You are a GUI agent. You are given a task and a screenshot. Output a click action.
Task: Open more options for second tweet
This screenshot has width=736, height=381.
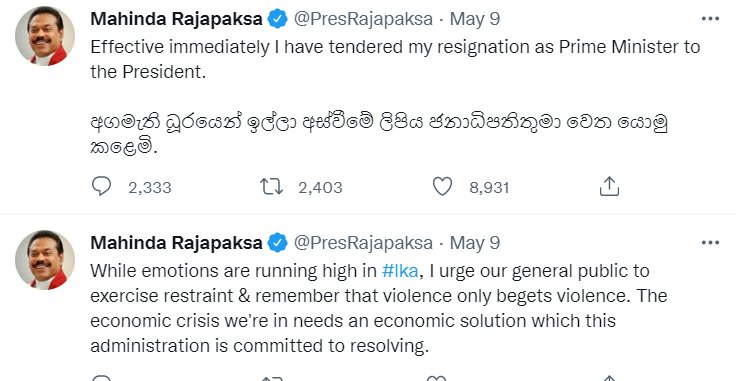pyautogui.click(x=710, y=243)
